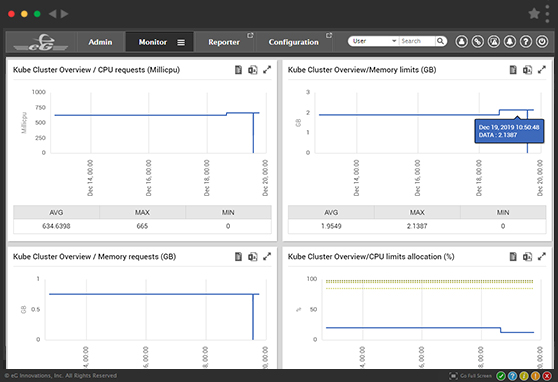Expand the CPU requests chart fullscreen
This screenshot has width=558, height=382.
[267, 70]
